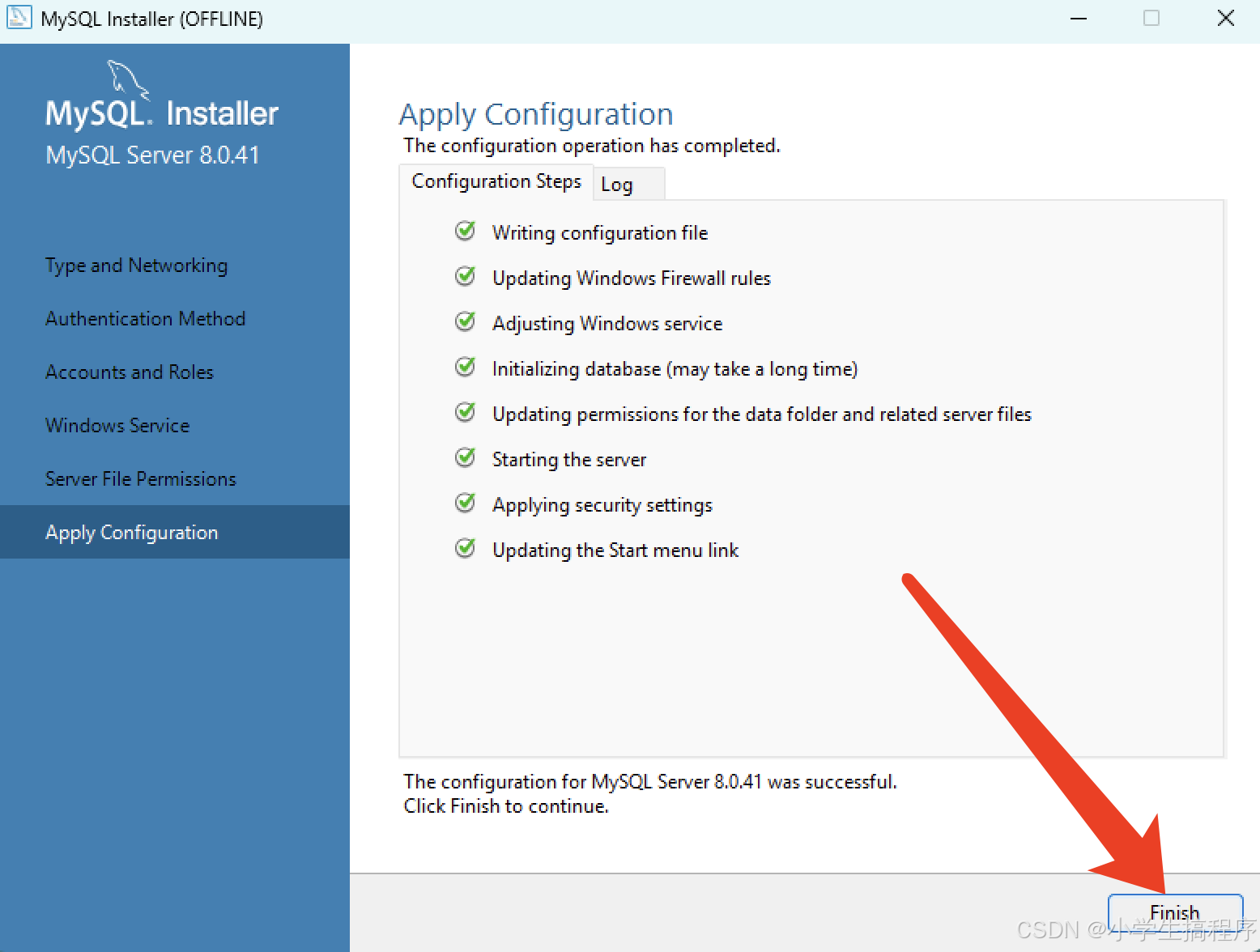Click the Initializing database success check icon
This screenshot has height=952, width=1260.
[x=466, y=368]
